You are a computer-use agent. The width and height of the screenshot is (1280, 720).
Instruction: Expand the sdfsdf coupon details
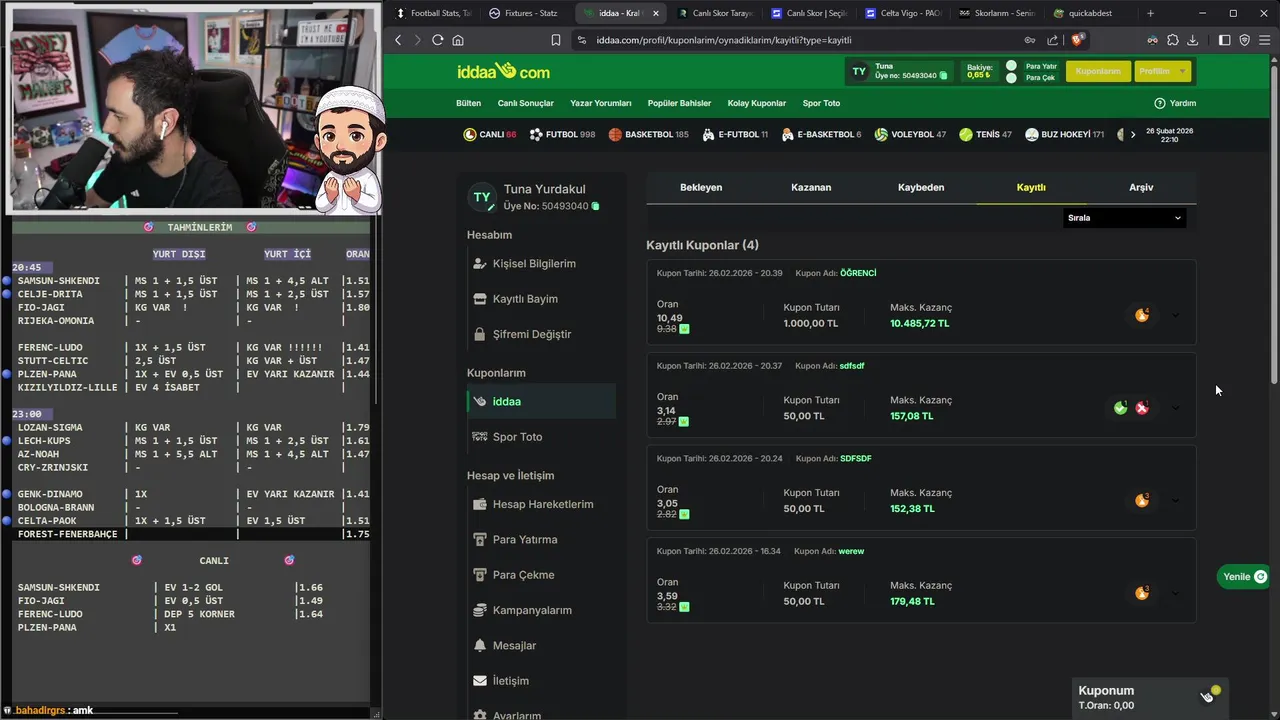tap(1175, 408)
